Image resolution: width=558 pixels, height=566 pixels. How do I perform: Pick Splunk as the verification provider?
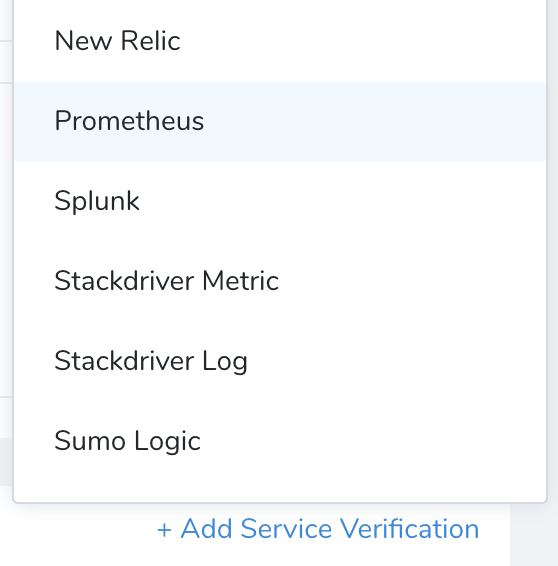click(280, 202)
